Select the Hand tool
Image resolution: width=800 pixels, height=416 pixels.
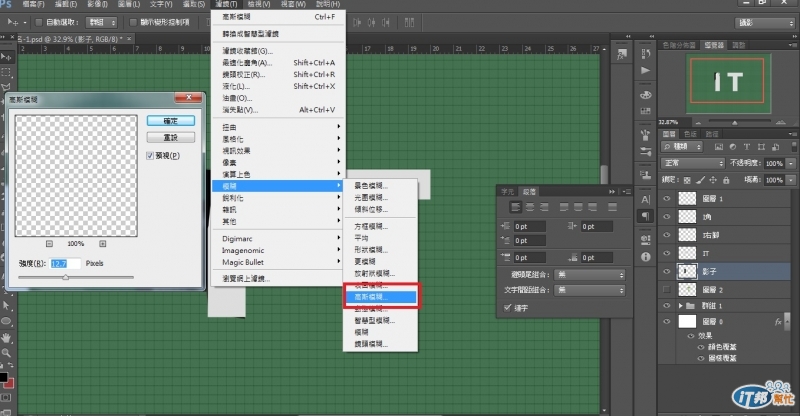(6, 337)
